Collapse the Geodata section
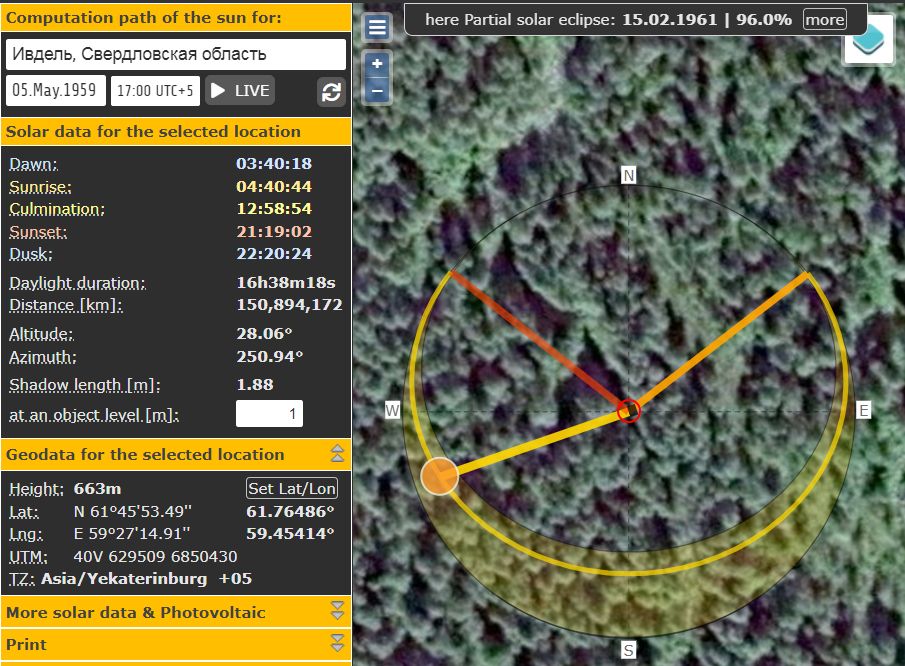This screenshot has height=666, width=905. pyautogui.click(x=337, y=454)
